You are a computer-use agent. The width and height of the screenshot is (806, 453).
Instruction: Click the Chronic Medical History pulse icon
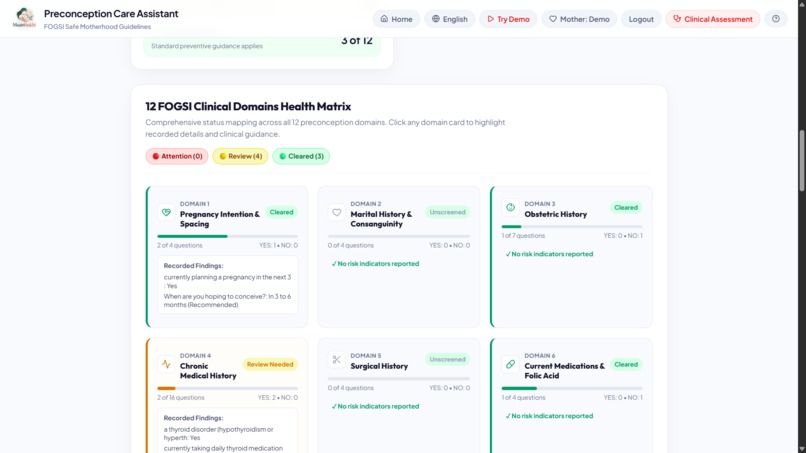tap(166, 364)
